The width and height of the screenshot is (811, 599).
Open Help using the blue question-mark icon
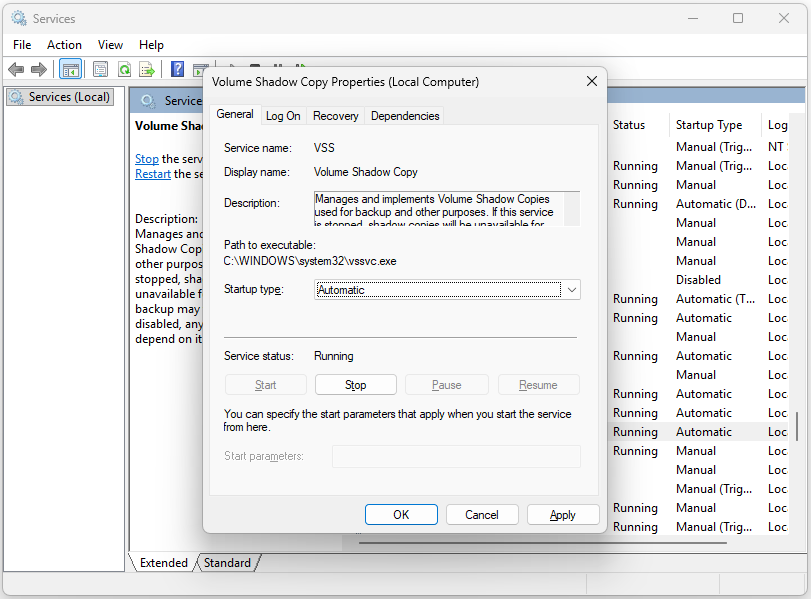point(177,69)
